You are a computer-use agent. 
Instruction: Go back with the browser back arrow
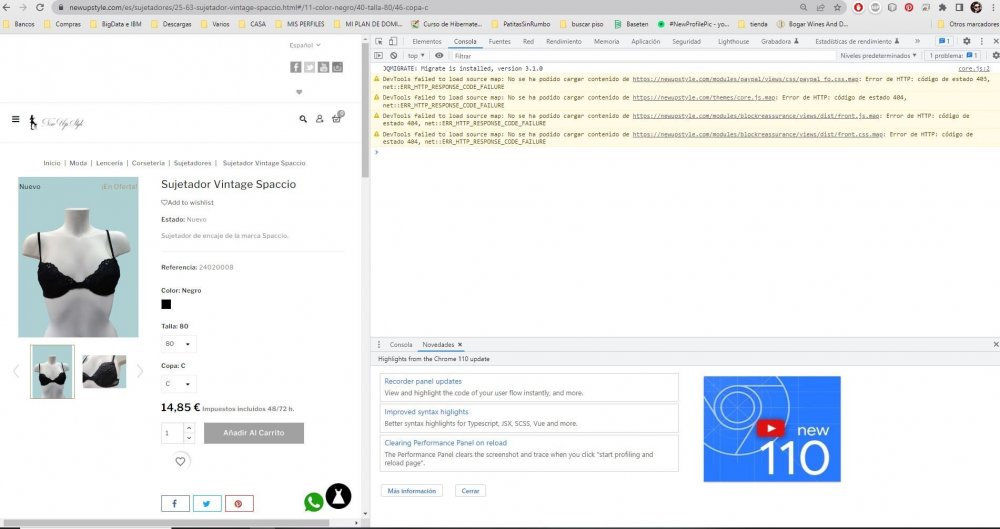(x=7, y=8)
